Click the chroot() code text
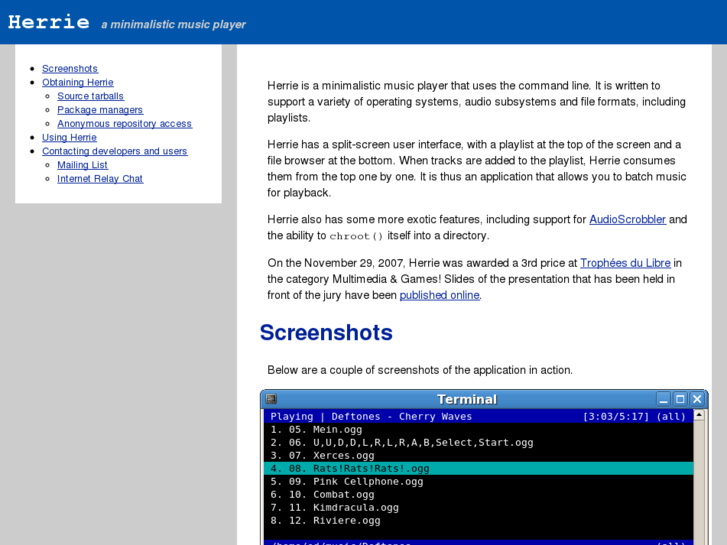 pyautogui.click(x=356, y=236)
